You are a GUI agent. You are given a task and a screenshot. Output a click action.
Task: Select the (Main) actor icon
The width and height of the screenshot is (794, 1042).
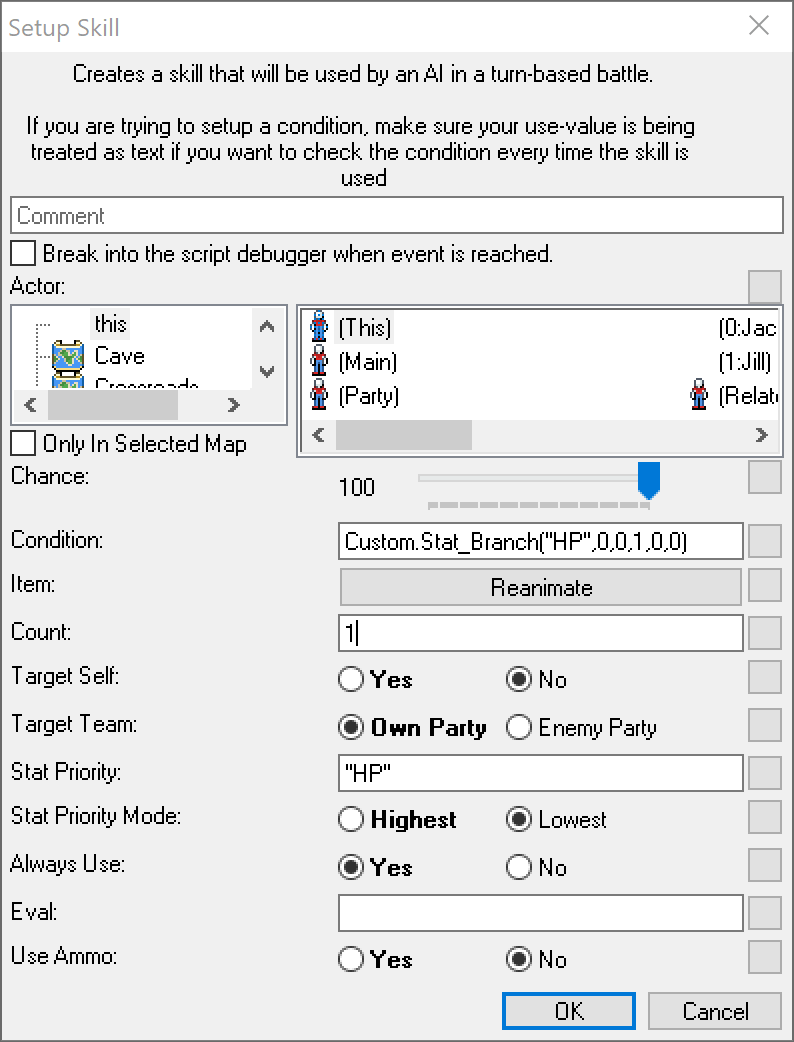click(x=320, y=361)
